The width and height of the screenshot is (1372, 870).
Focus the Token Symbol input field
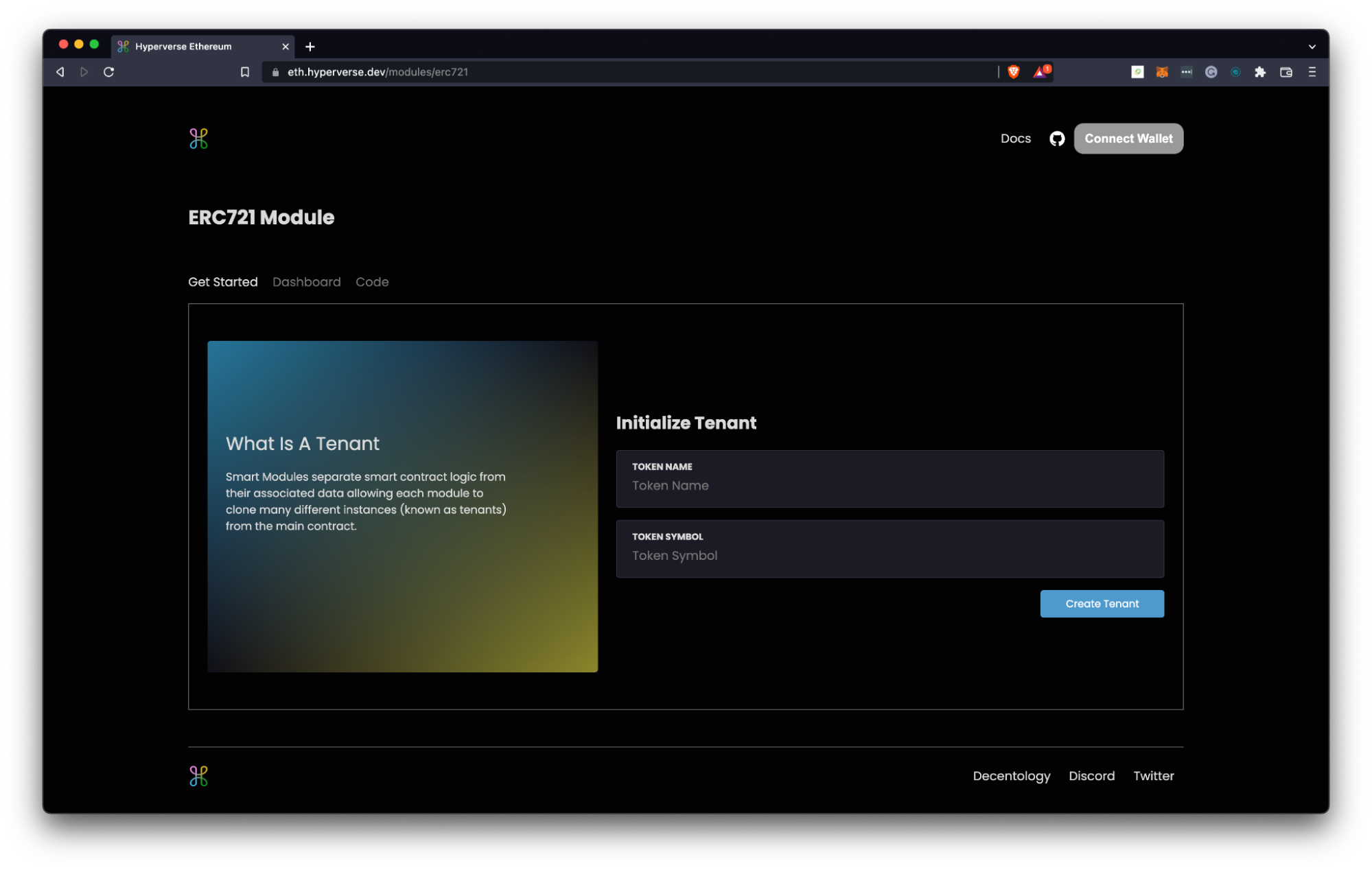pos(890,549)
